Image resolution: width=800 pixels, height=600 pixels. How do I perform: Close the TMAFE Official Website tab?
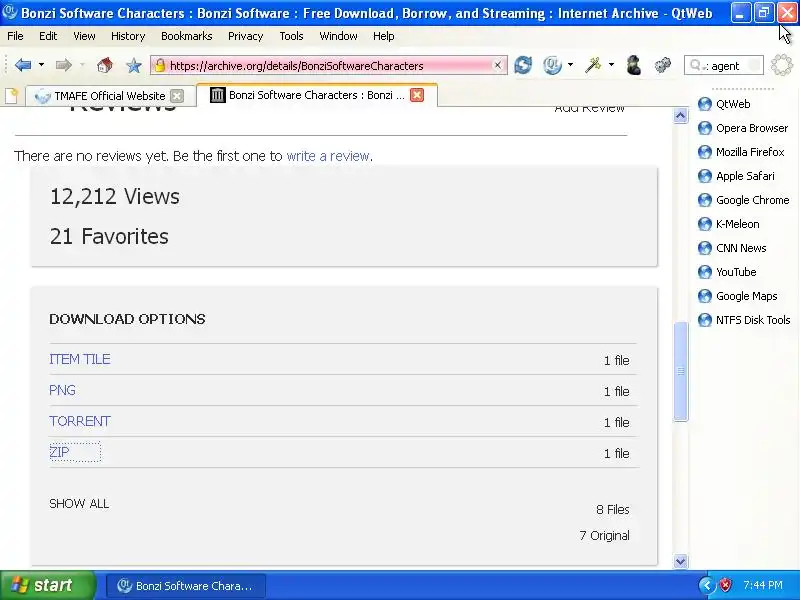[x=177, y=96]
